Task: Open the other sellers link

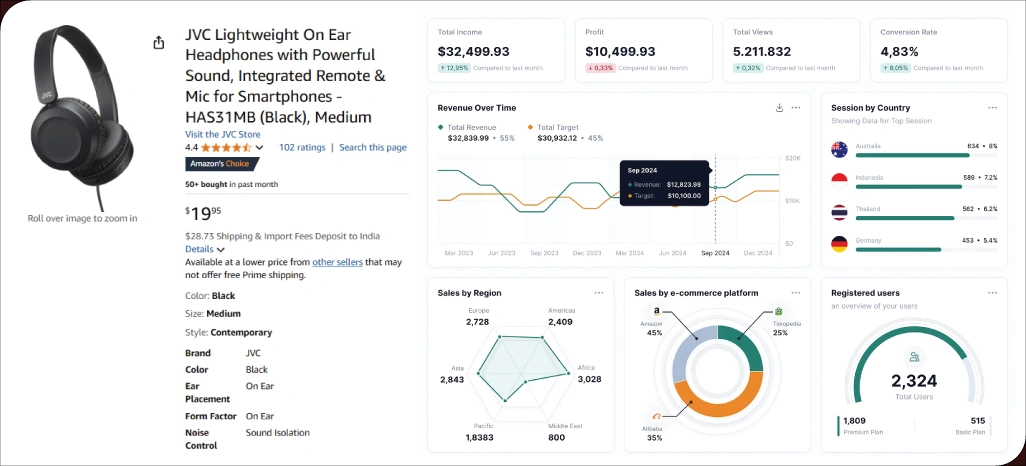Action: (335, 262)
